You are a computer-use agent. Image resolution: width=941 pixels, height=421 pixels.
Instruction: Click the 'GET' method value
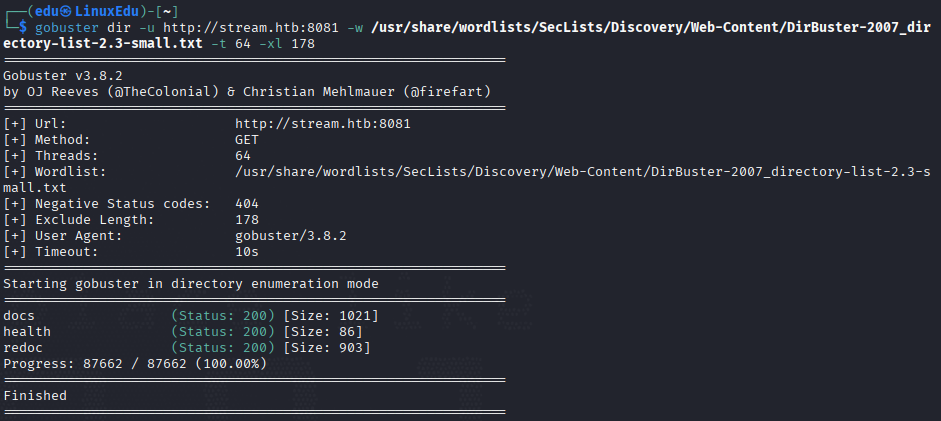[x=247, y=140]
